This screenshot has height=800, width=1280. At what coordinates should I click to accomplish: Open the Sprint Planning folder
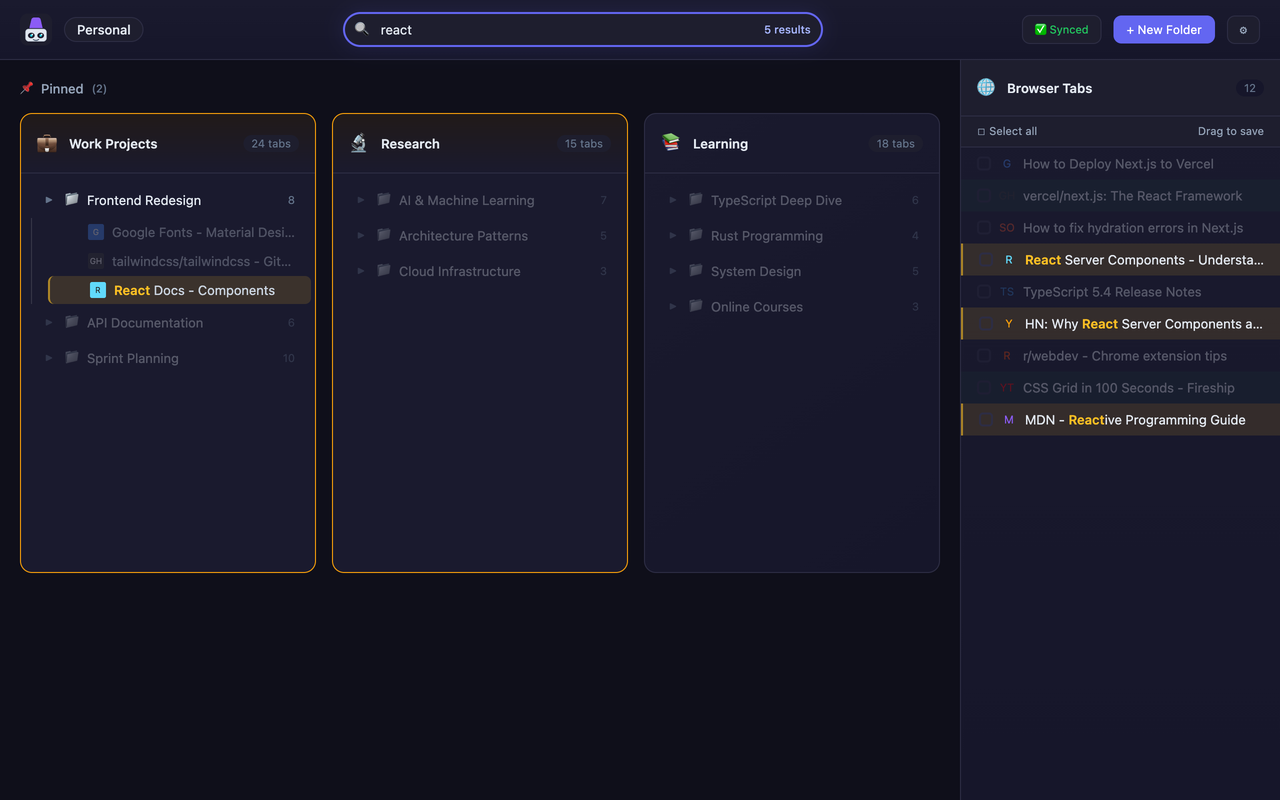pyautogui.click(x=132, y=357)
